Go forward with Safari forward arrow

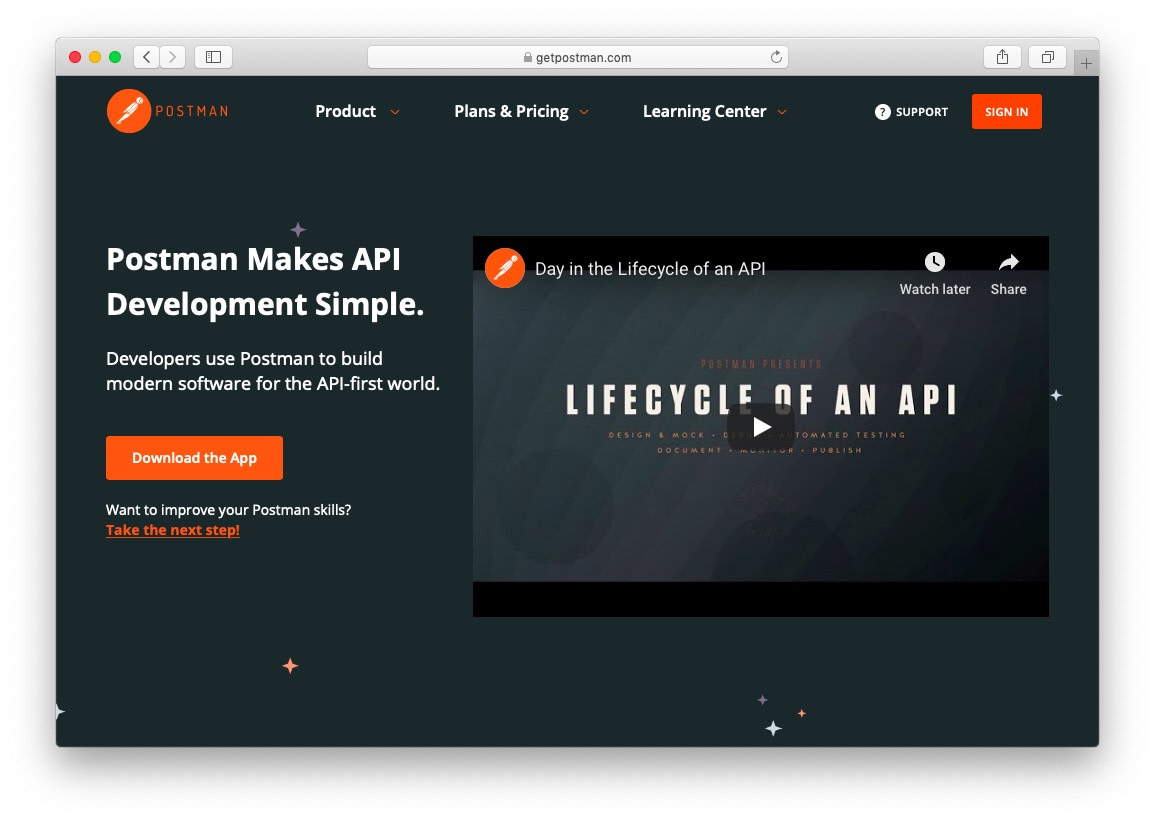coord(172,57)
